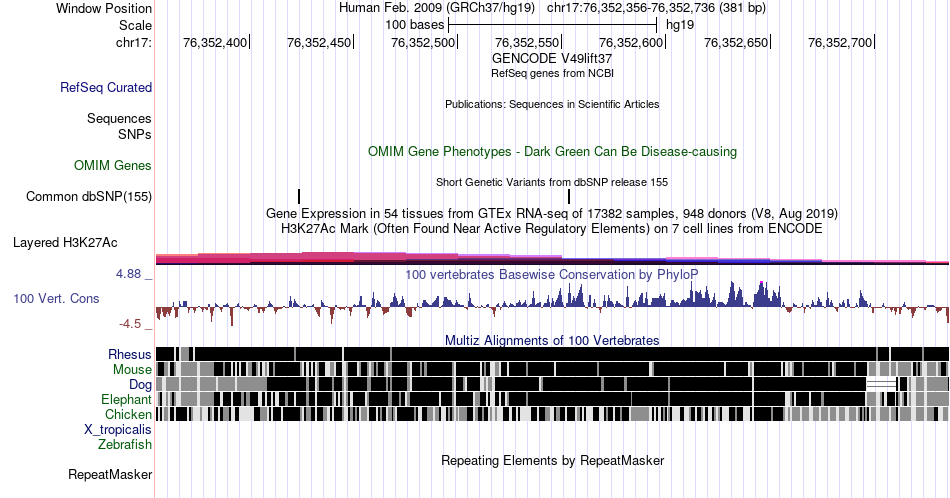Click the Chicken alignment row label
This screenshot has width=950, height=498.
(128, 414)
